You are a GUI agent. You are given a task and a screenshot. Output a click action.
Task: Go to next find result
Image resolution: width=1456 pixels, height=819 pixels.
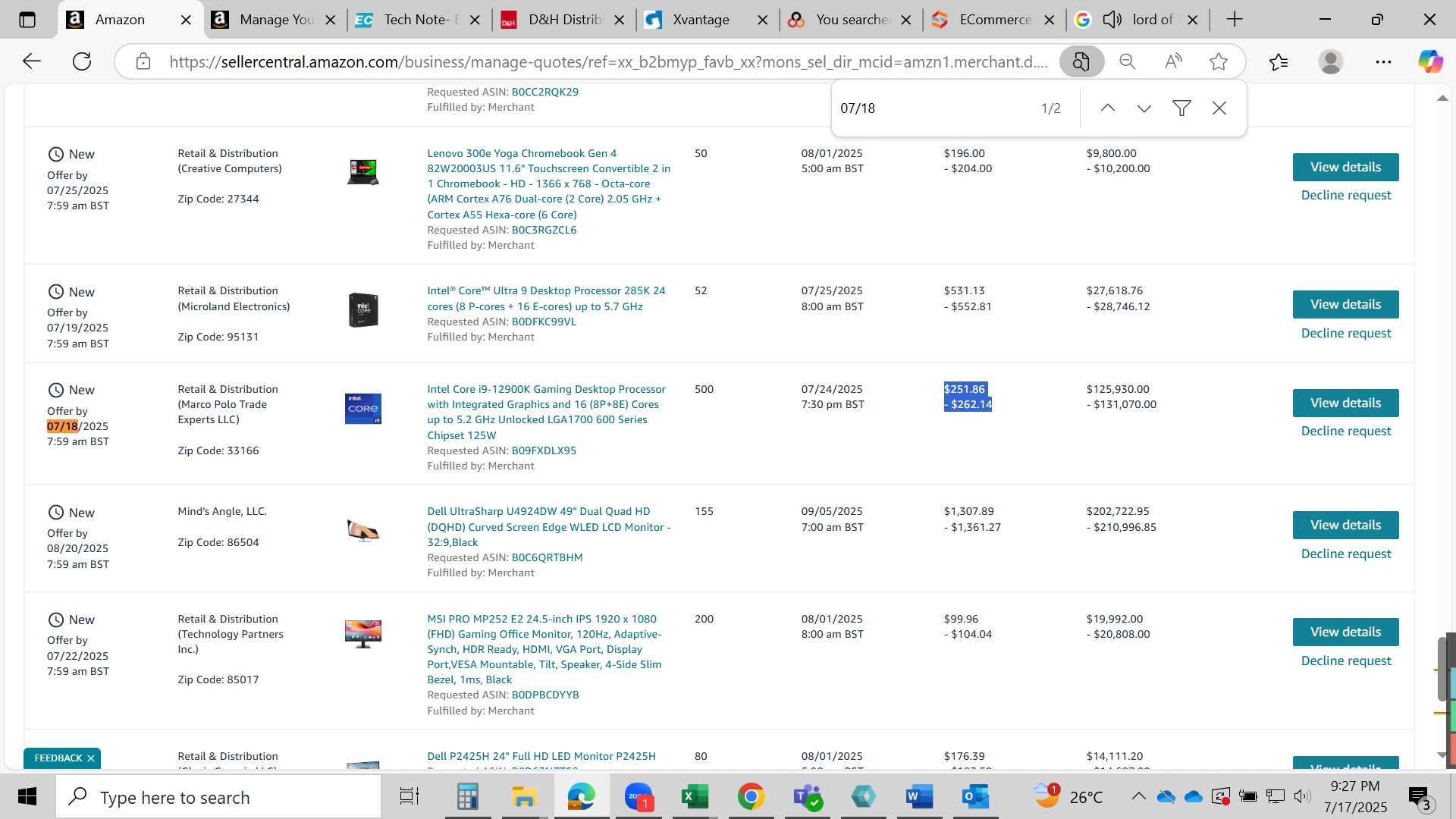(x=1144, y=108)
